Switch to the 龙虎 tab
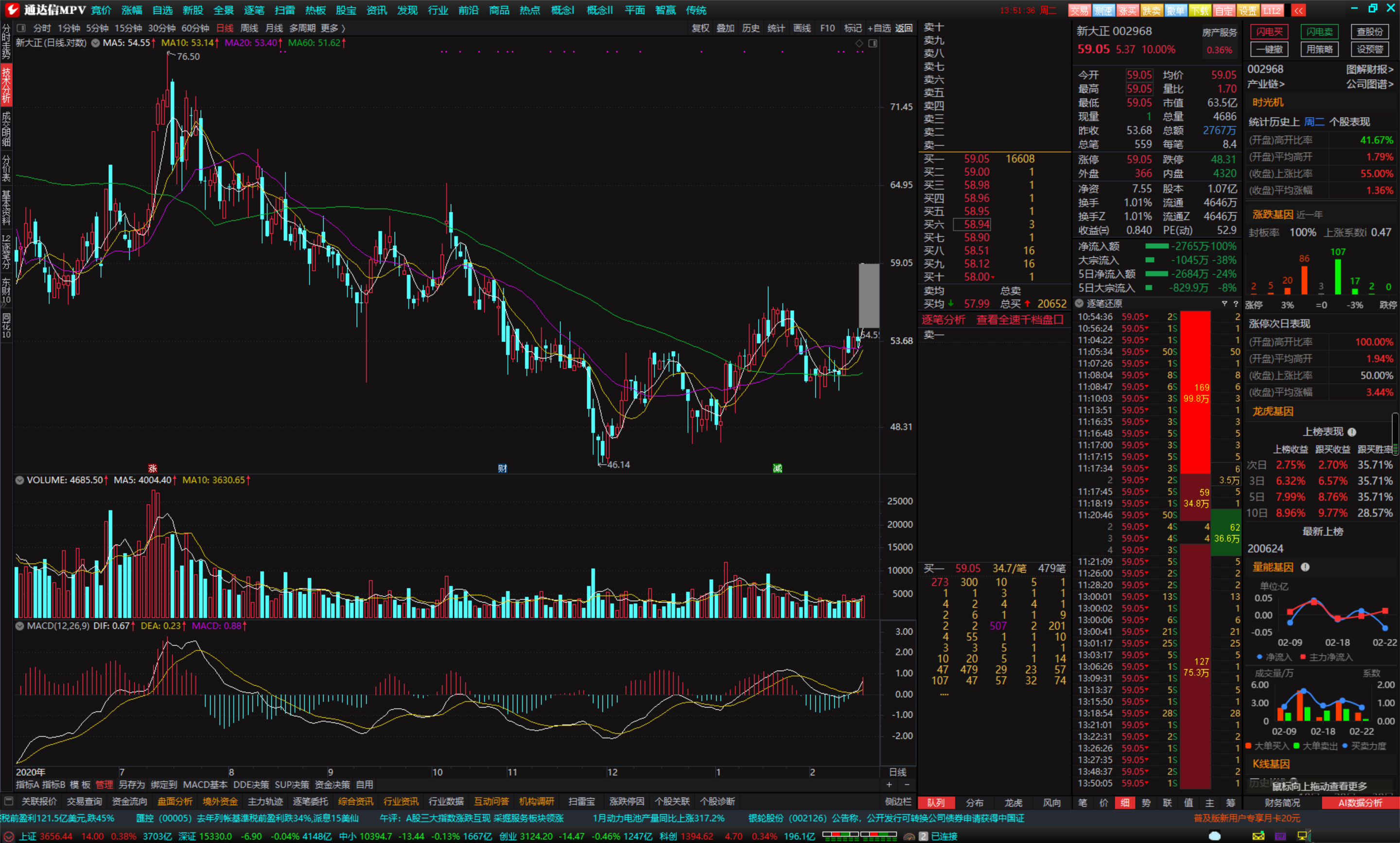The height and width of the screenshot is (843, 1400). tap(1014, 802)
